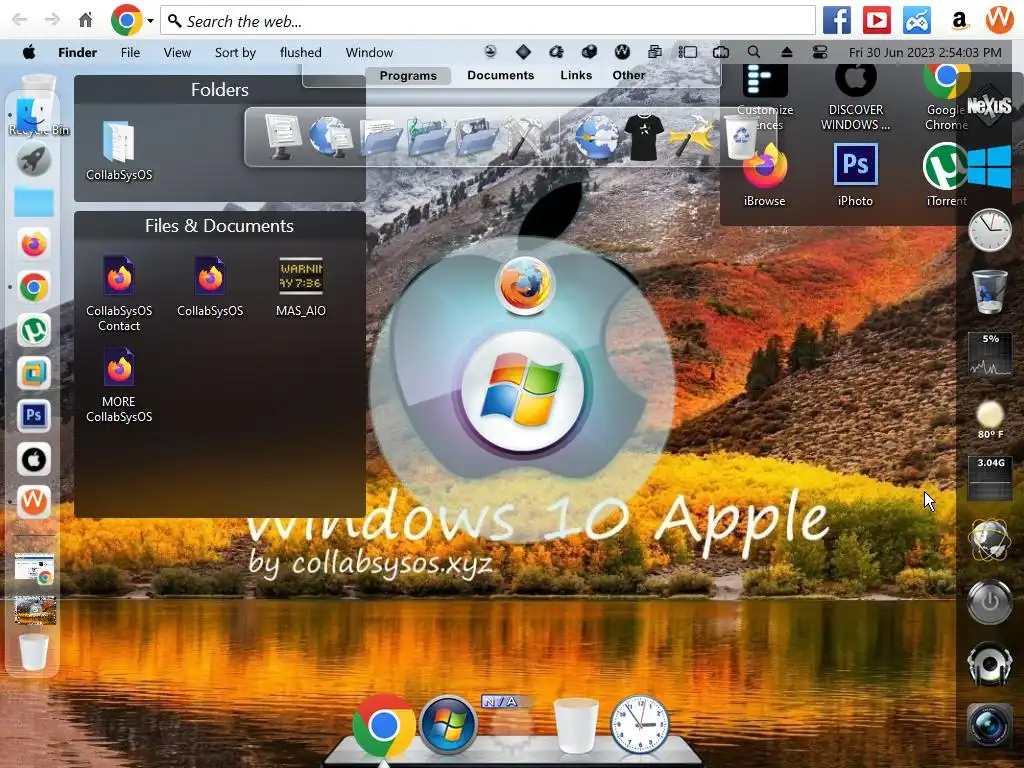Click the network globe on right dock

(x=990, y=541)
